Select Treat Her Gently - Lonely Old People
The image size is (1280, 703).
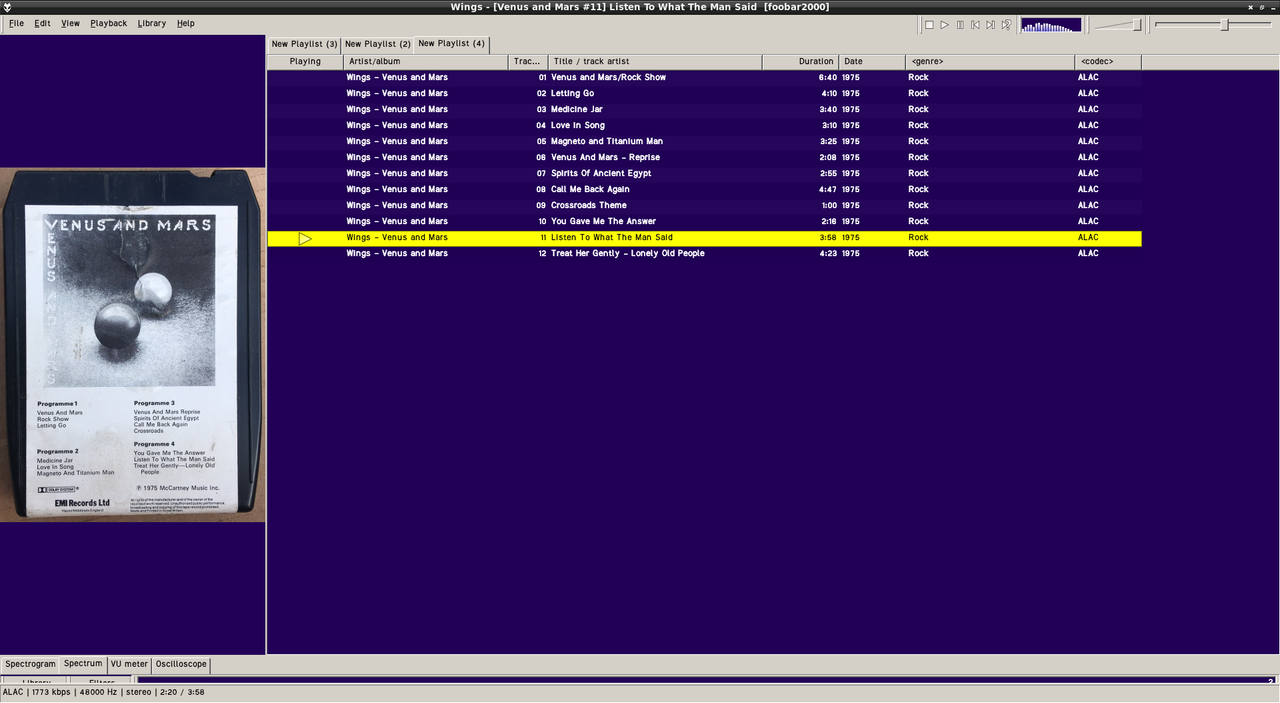704,253
